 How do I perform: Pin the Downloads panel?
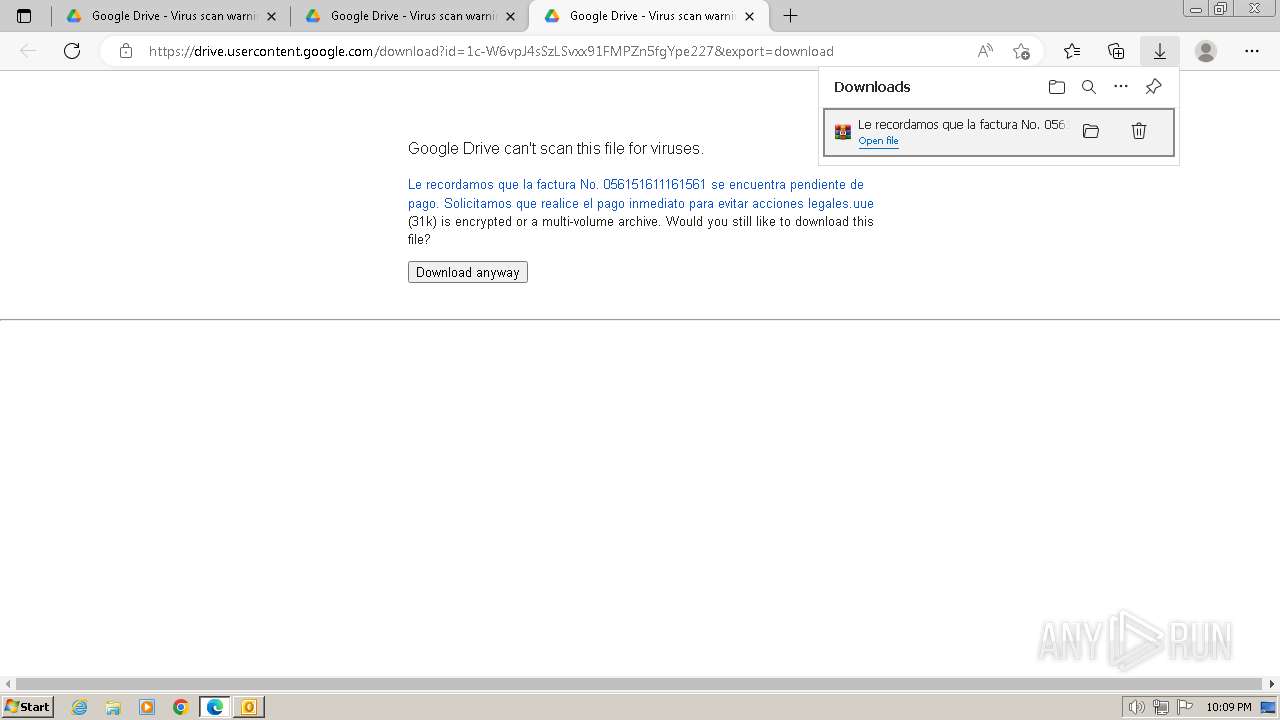[1153, 87]
